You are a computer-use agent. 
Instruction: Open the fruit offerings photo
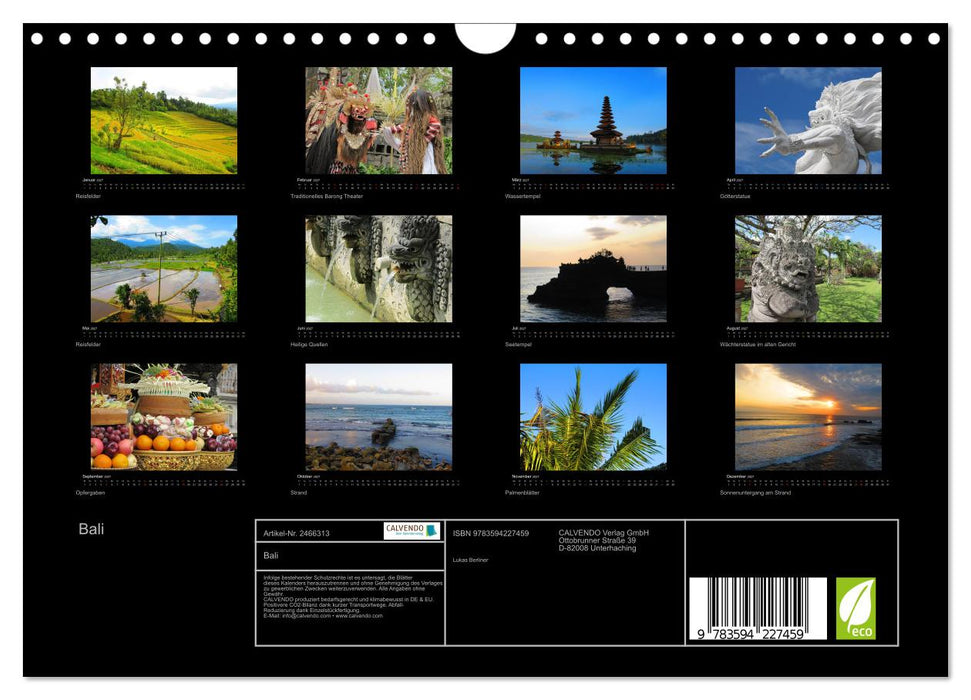click(x=164, y=417)
